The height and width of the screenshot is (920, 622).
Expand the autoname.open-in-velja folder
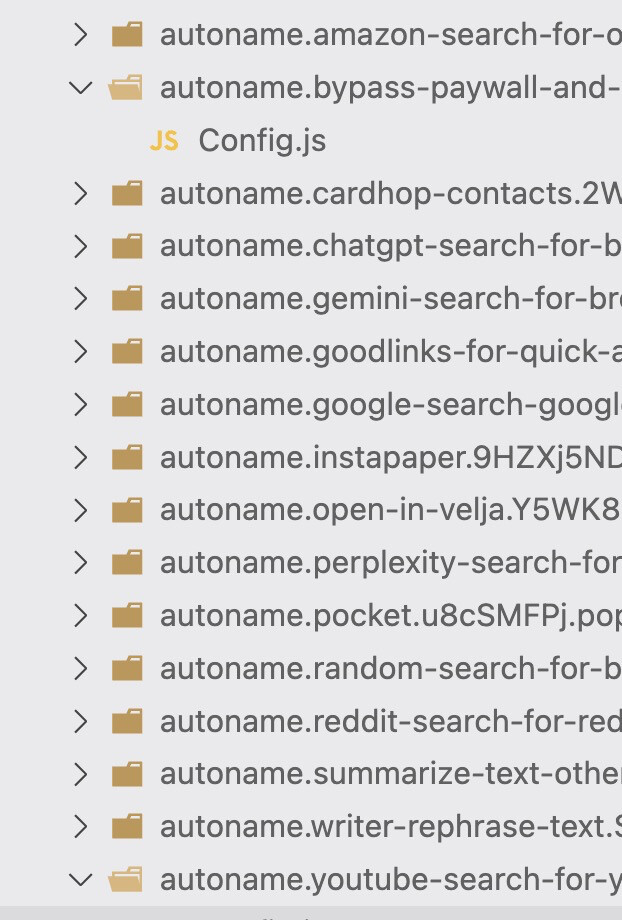[80, 510]
